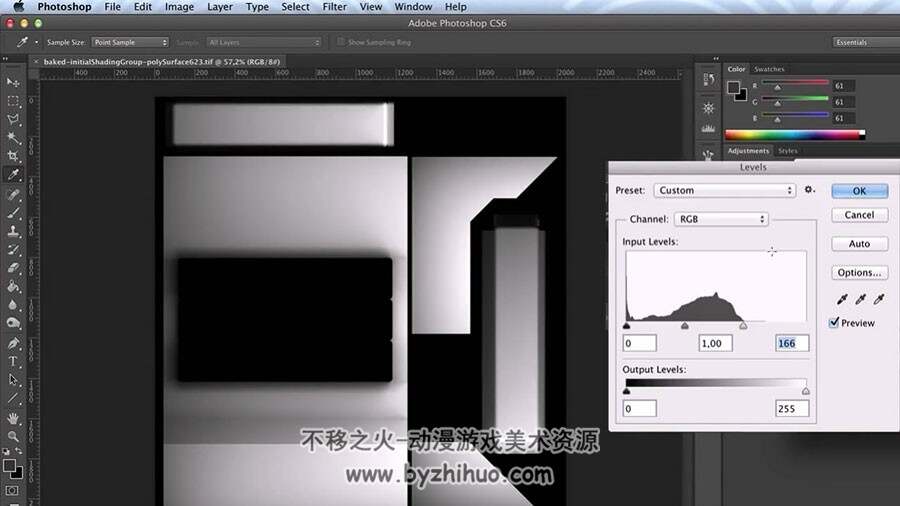Image resolution: width=900 pixels, height=506 pixels.
Task: Select the Rectangular Marquee tool
Action: 13,101
